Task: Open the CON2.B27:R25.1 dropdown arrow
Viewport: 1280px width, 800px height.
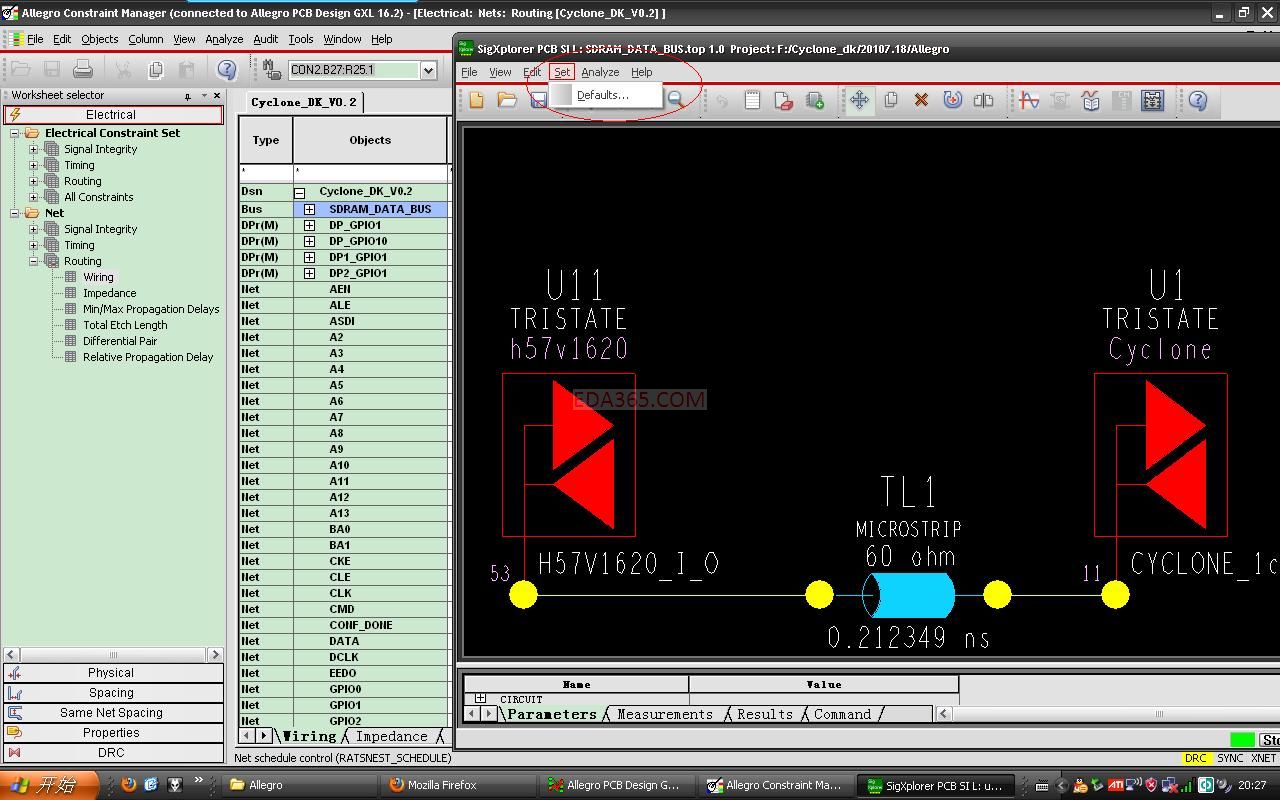Action: tap(428, 70)
